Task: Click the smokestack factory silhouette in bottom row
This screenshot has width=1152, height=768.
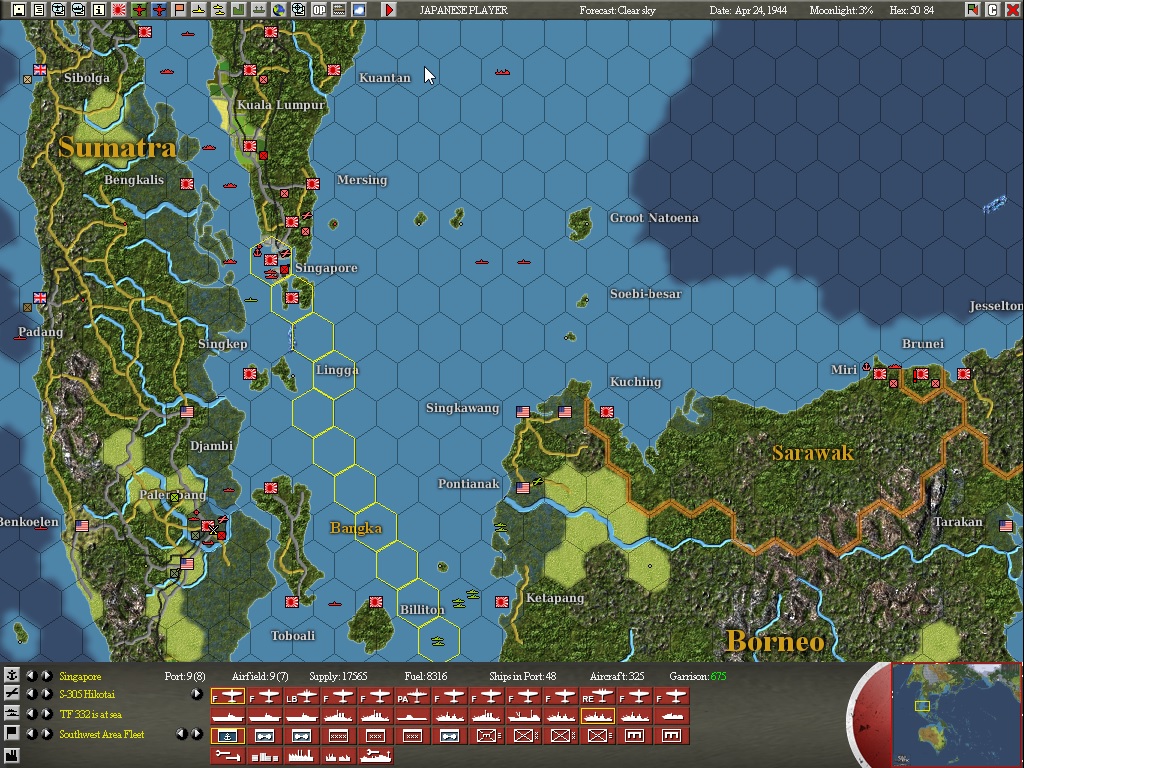Action: pyautogui.click(x=301, y=756)
